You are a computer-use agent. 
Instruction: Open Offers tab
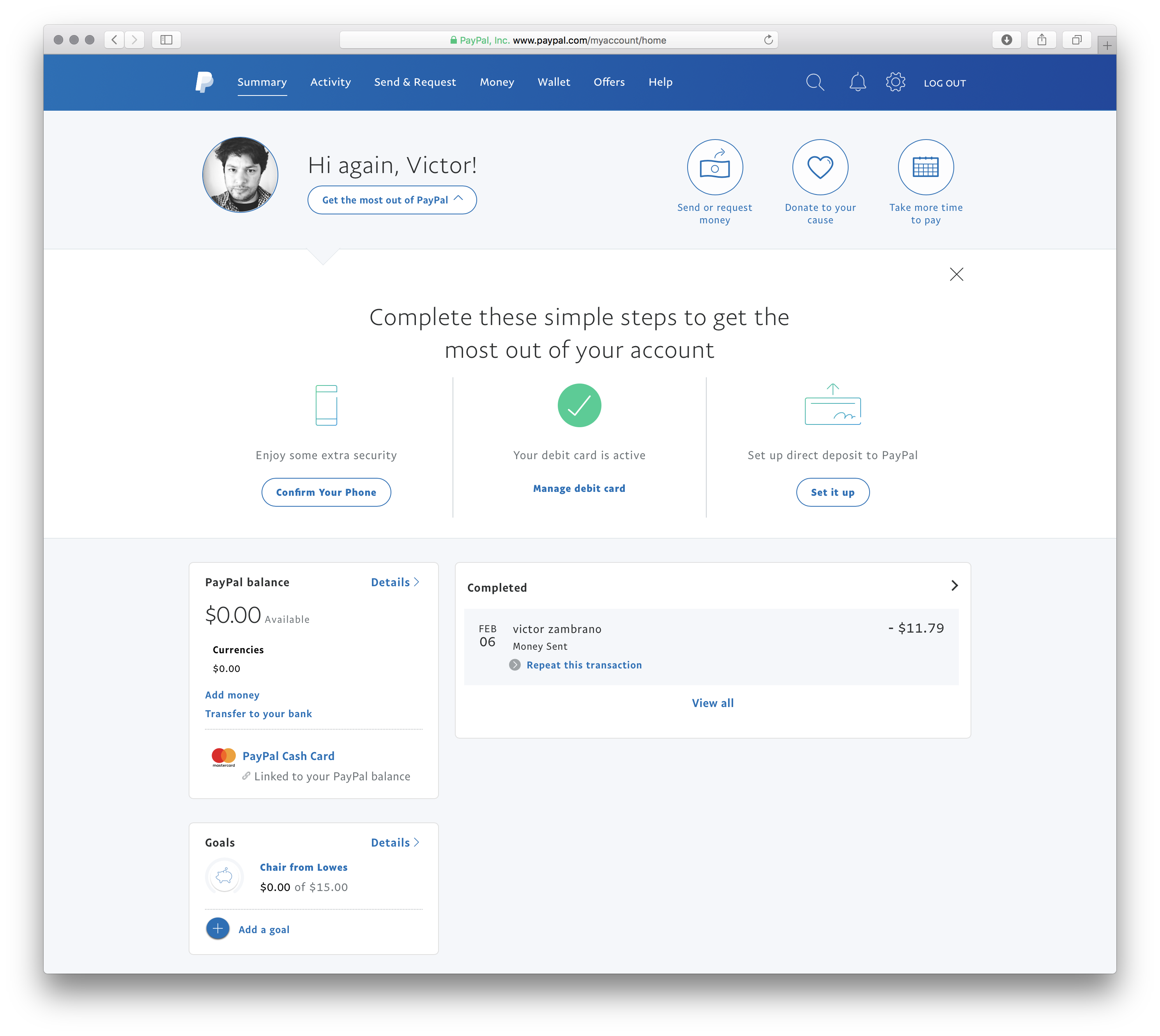[609, 82]
